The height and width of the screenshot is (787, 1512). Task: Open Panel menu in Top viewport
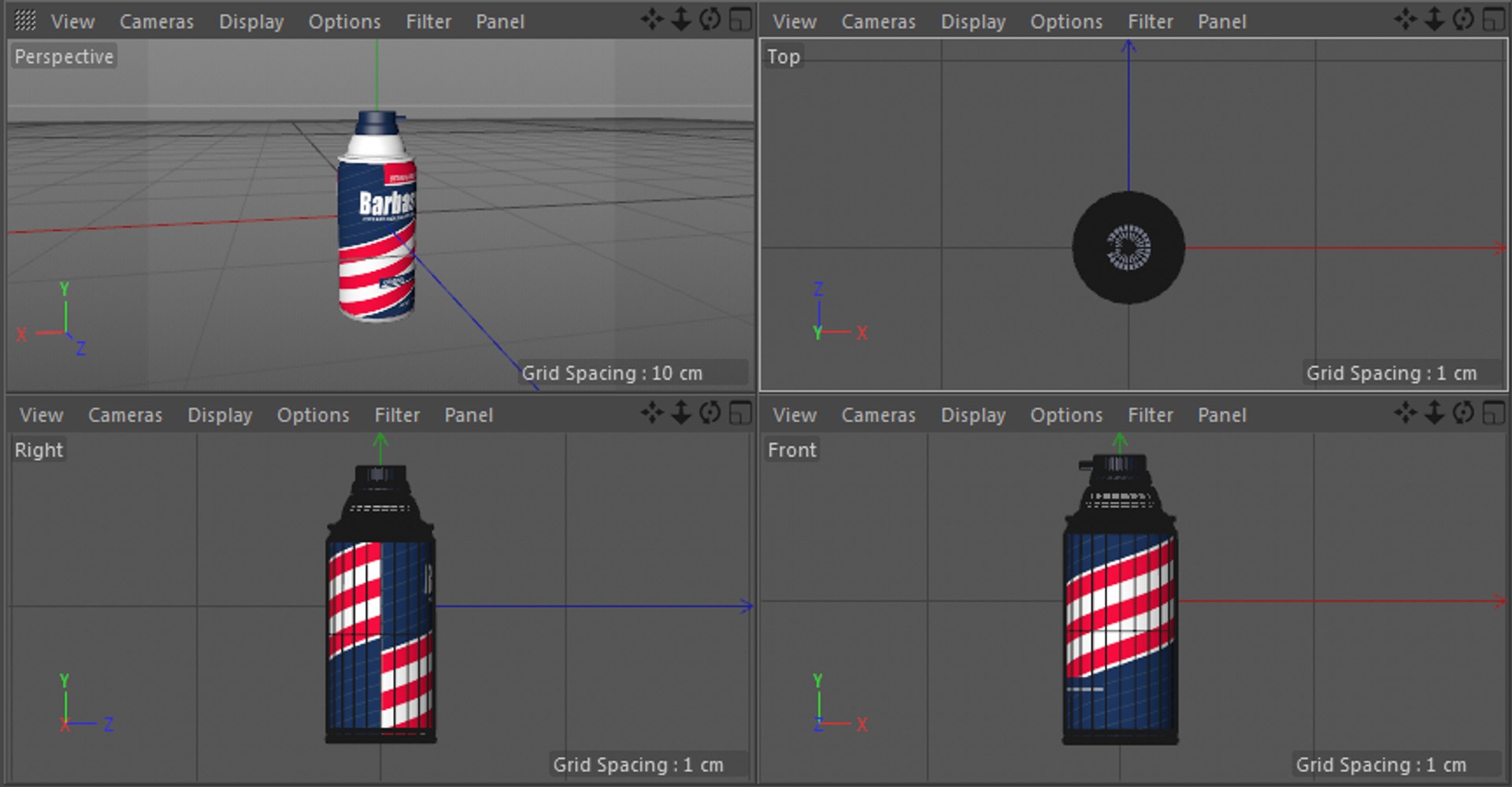1221,22
